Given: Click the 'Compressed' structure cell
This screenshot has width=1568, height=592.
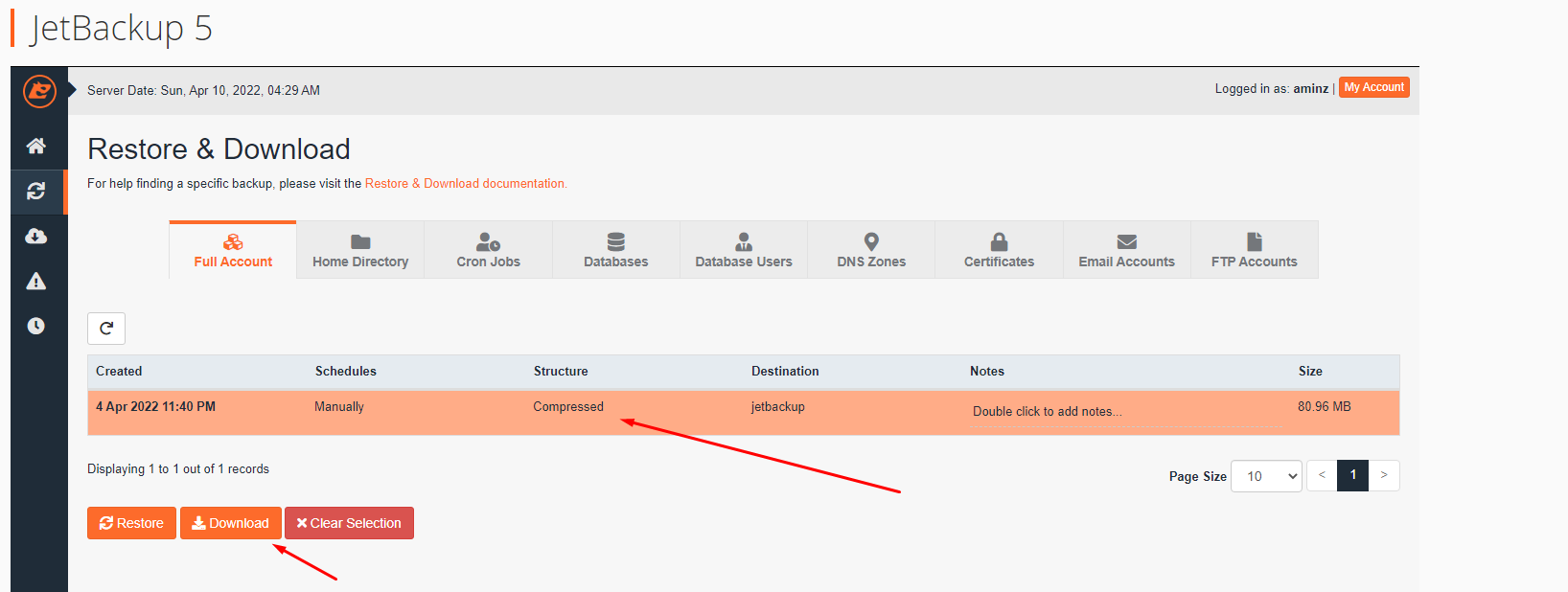Looking at the screenshot, I should [x=568, y=406].
